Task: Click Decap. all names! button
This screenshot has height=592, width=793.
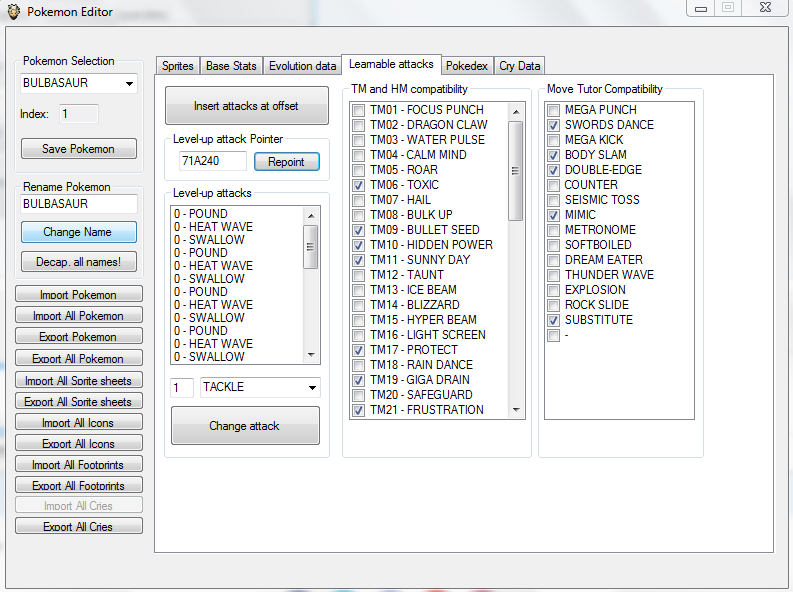Action: tap(79, 262)
